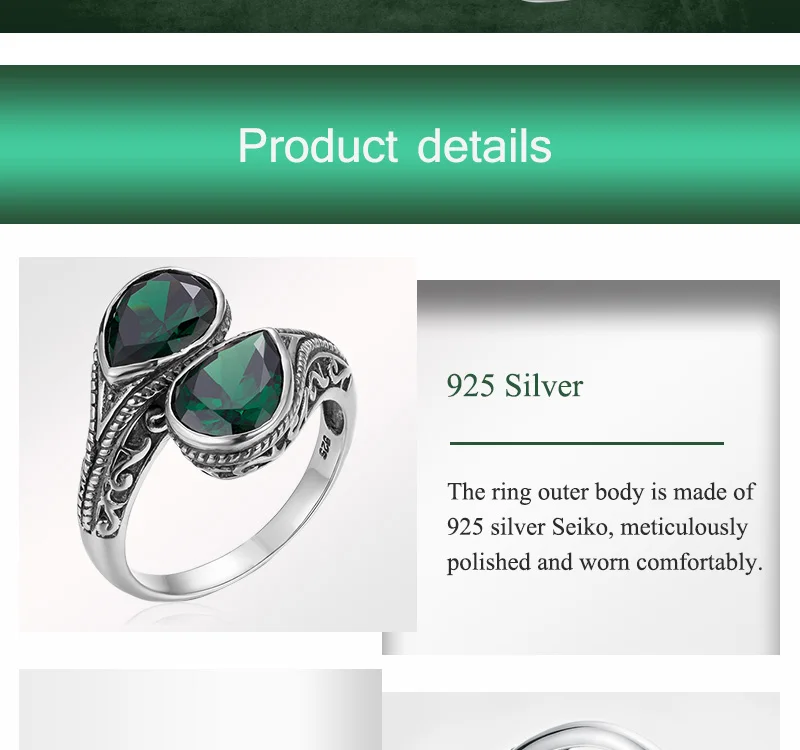
Task: Click the word Seiko in description
Action: click(581, 527)
